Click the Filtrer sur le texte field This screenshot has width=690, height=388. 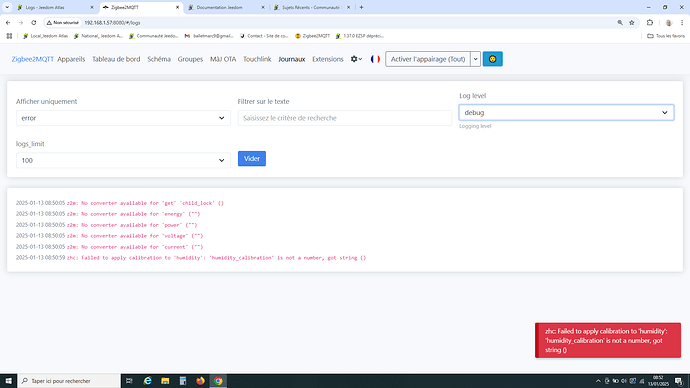(x=345, y=118)
